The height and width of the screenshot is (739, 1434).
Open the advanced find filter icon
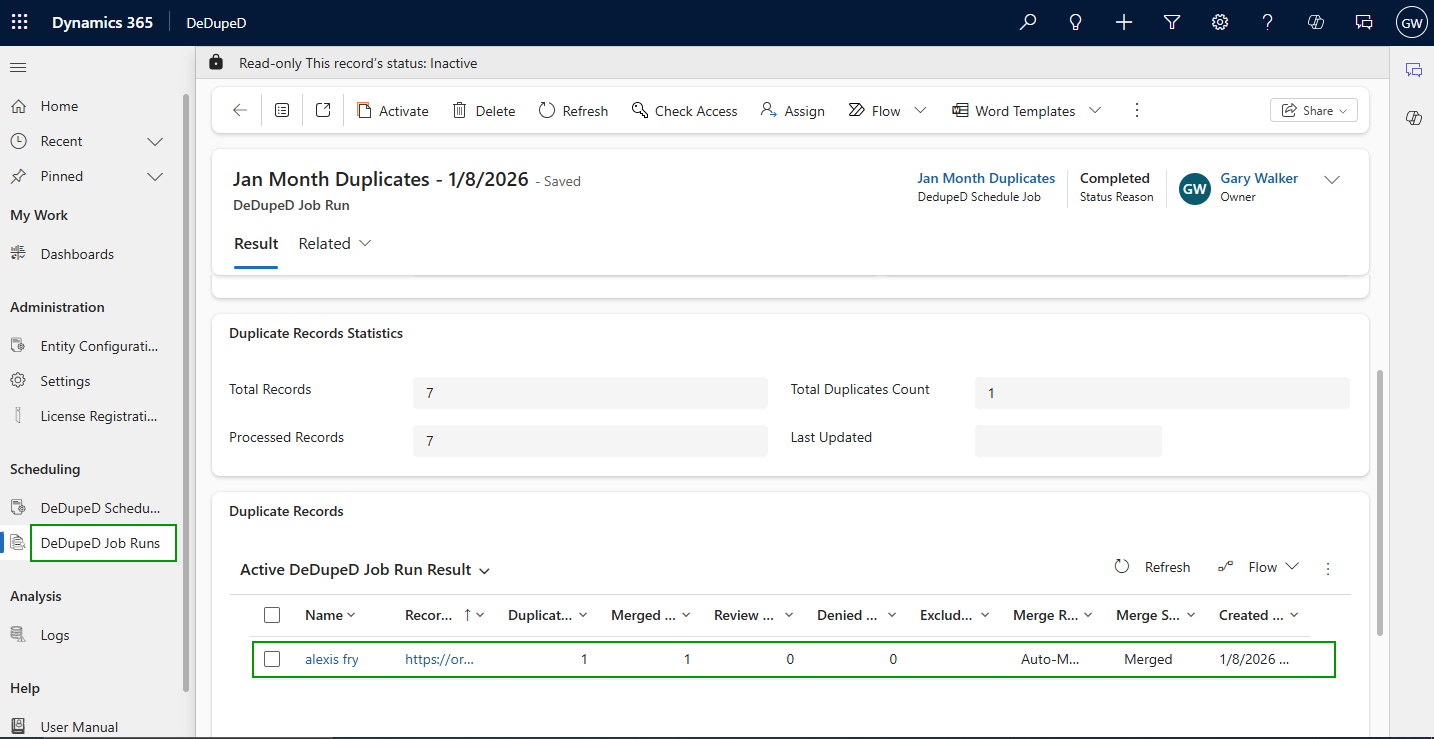pos(1172,22)
